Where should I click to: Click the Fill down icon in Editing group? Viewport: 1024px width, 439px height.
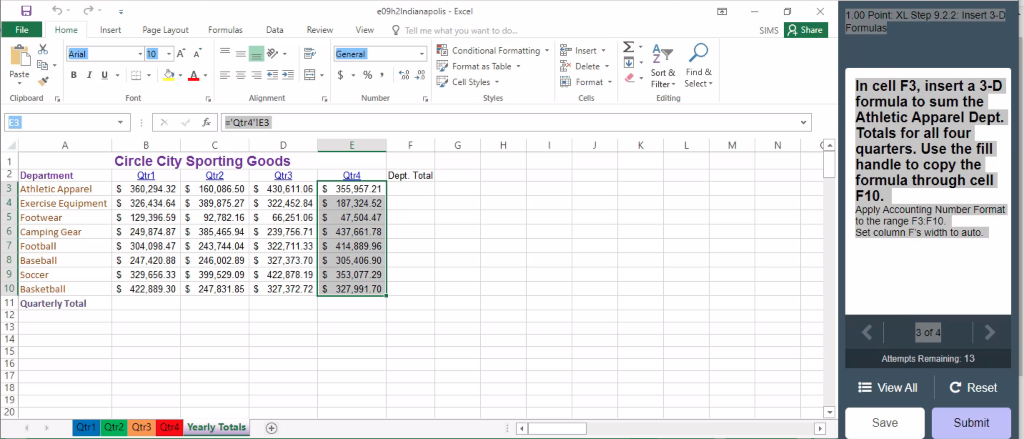pos(628,63)
